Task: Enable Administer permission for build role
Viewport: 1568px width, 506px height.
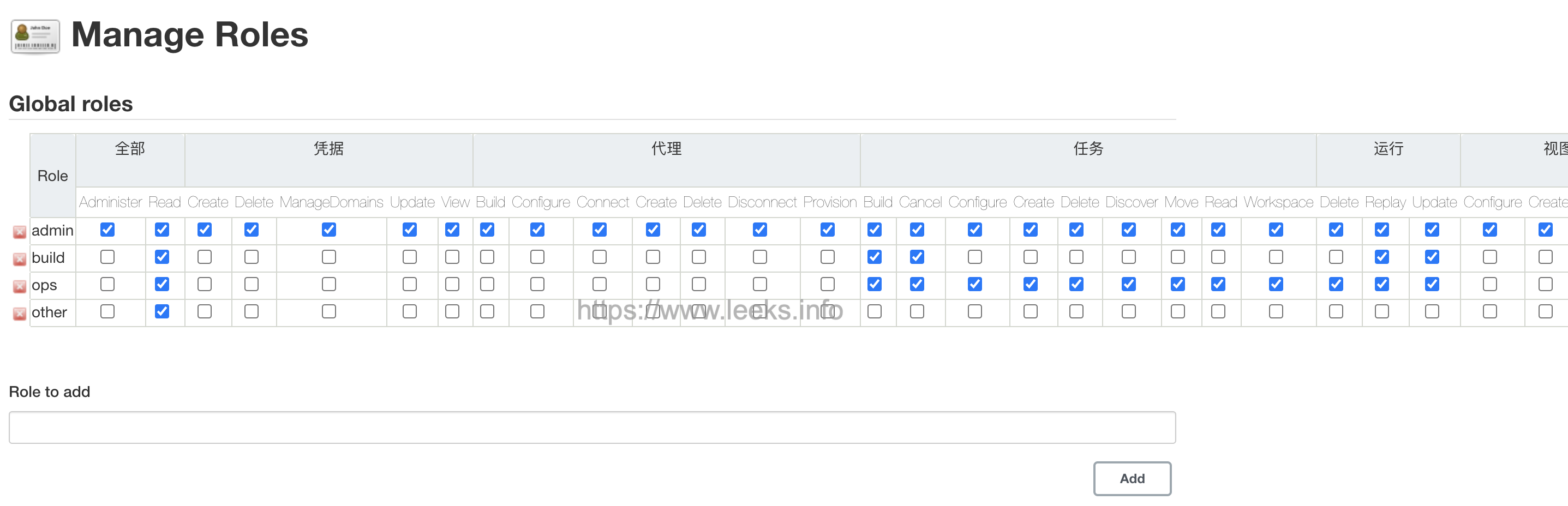Action: [107, 257]
